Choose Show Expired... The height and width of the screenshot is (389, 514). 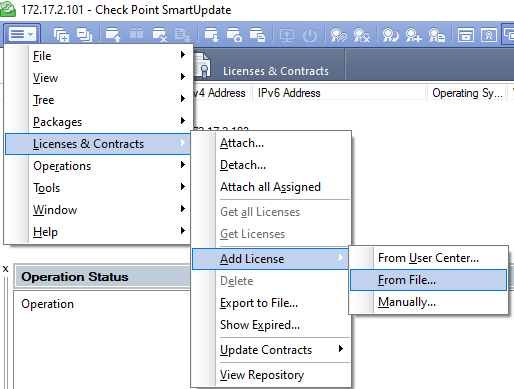tap(271, 325)
